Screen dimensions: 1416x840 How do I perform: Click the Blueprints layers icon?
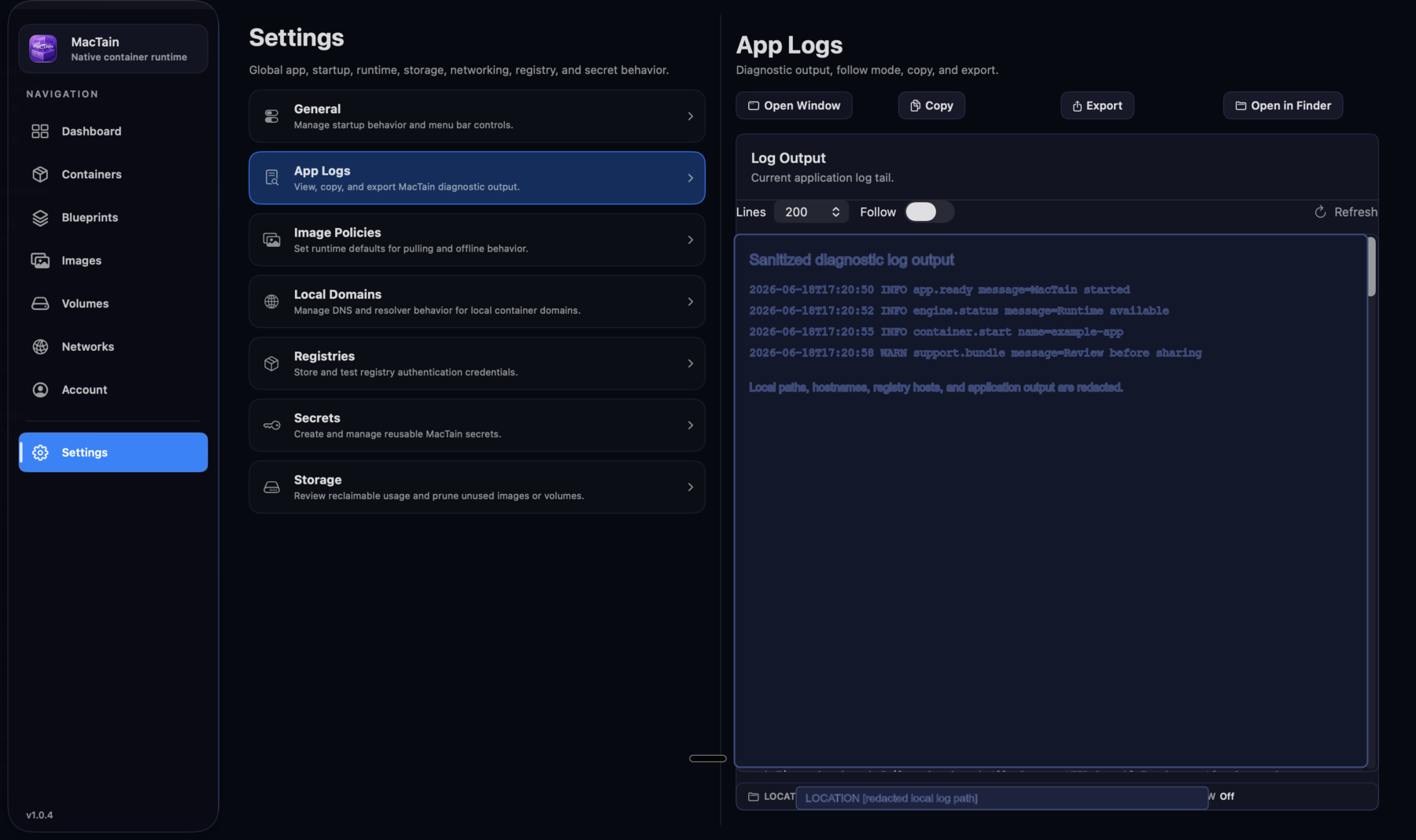pyautogui.click(x=40, y=218)
